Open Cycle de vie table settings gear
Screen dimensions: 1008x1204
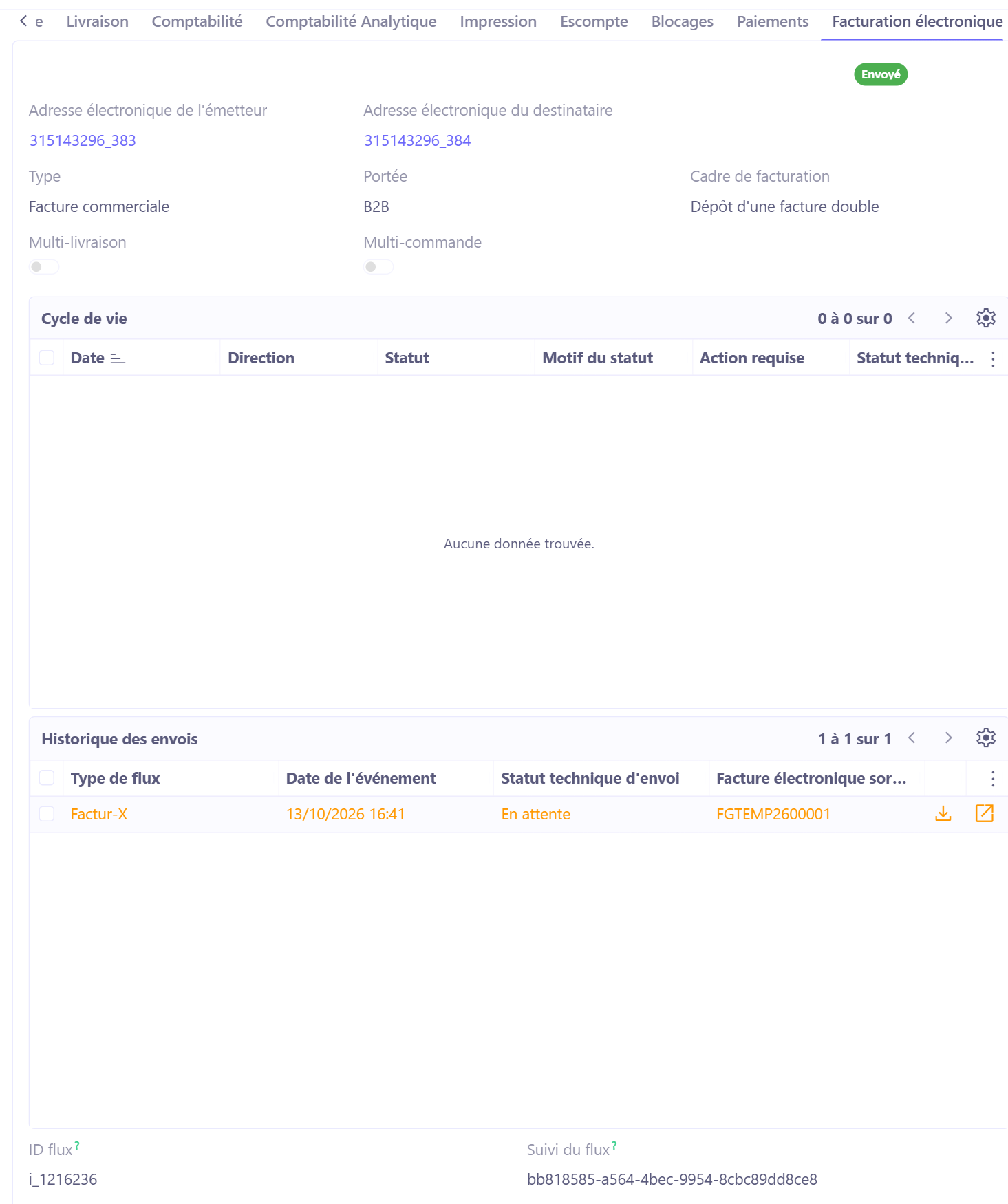click(985, 318)
